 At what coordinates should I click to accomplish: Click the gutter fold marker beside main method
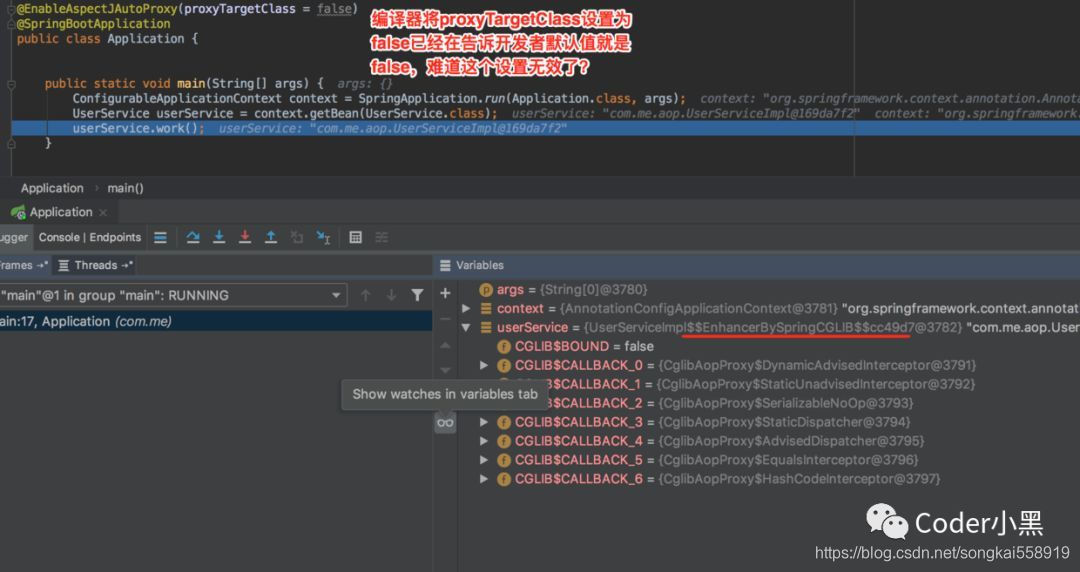click(x=11, y=84)
